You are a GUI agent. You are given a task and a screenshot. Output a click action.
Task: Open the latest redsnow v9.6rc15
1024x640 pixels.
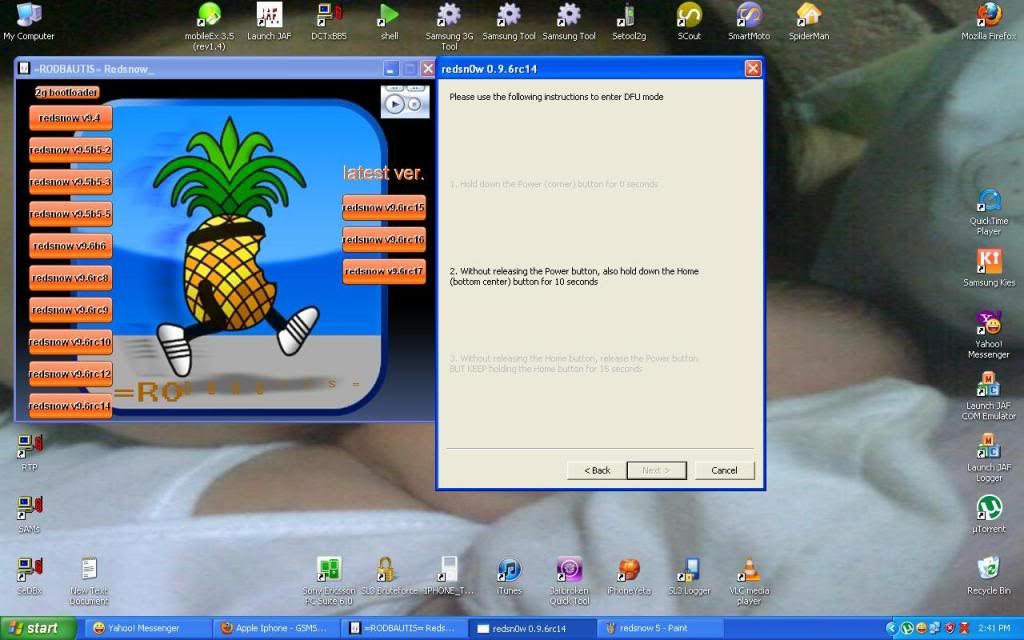(x=383, y=208)
